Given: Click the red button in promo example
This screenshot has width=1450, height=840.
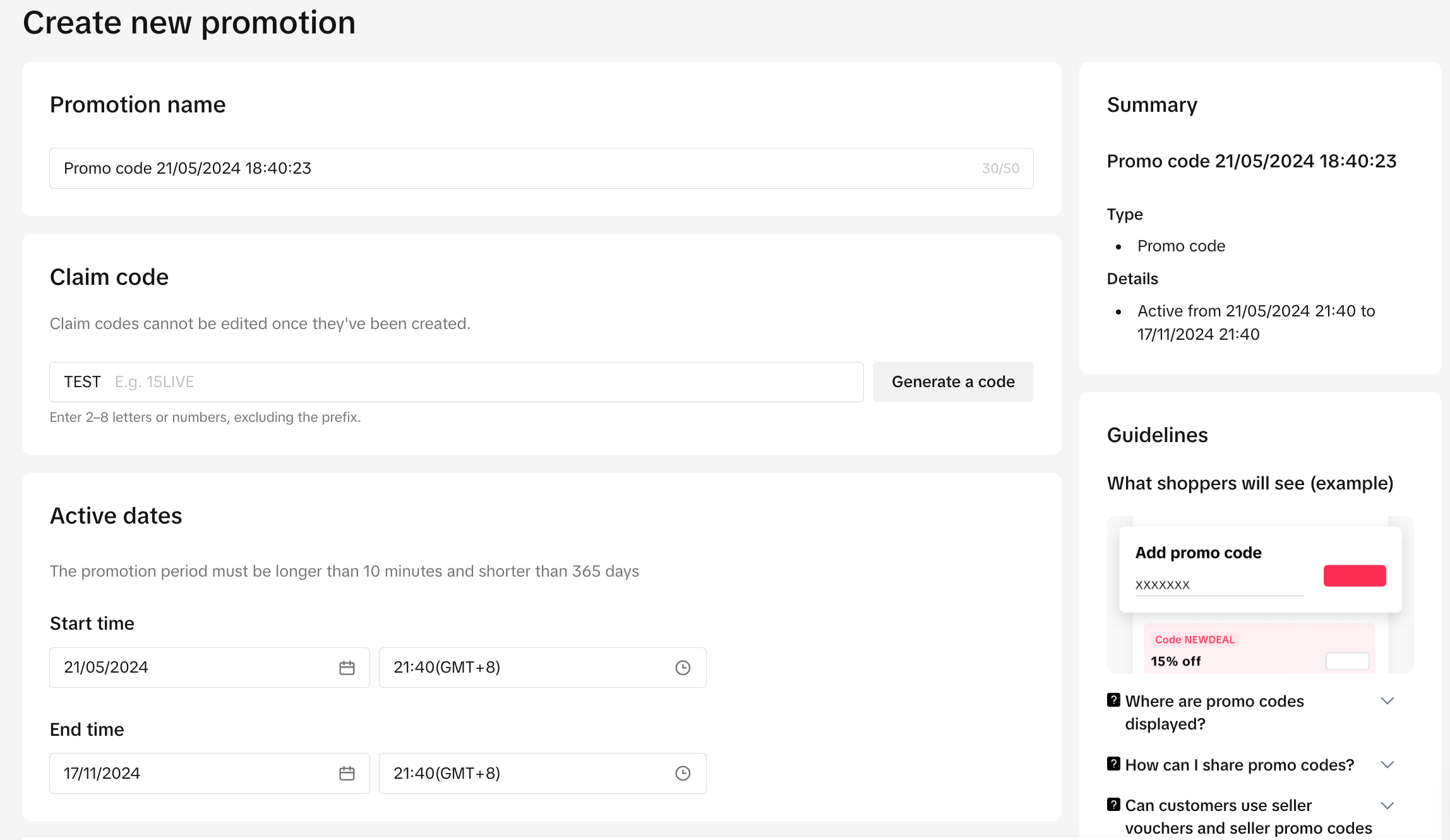Looking at the screenshot, I should [1355, 575].
